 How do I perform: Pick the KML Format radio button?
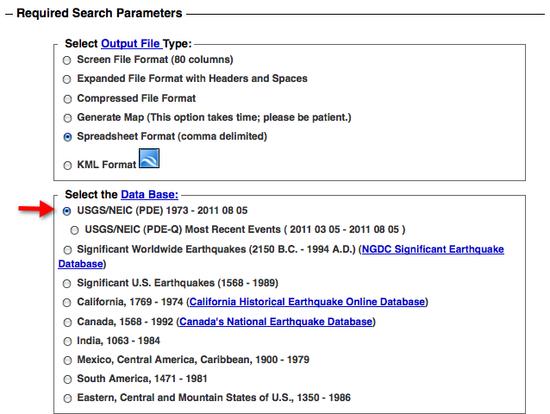click(x=67, y=165)
